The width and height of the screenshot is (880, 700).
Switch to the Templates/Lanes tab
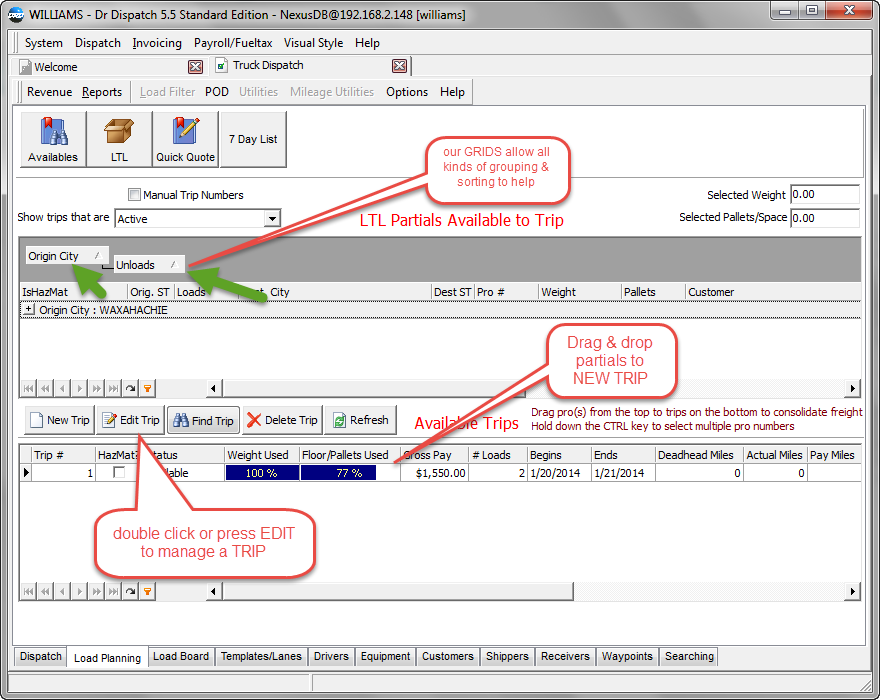261,656
